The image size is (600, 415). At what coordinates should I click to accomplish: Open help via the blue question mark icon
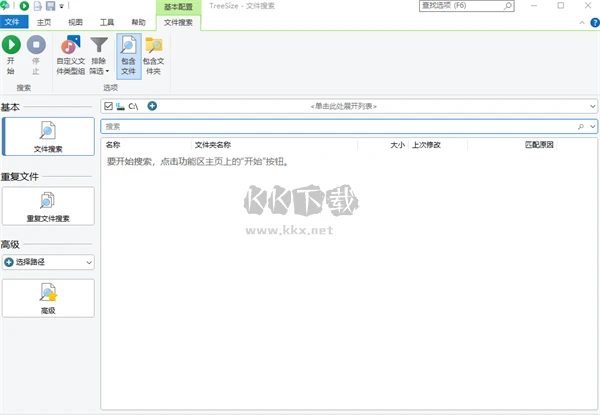[595, 23]
